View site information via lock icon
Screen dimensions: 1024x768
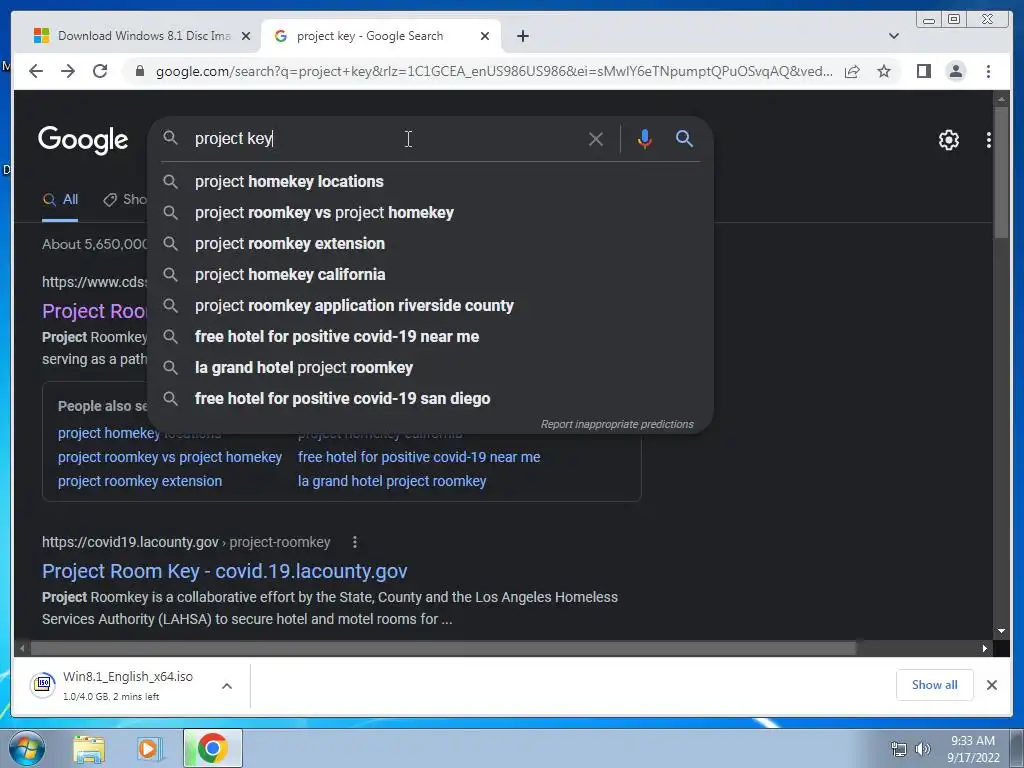(140, 71)
